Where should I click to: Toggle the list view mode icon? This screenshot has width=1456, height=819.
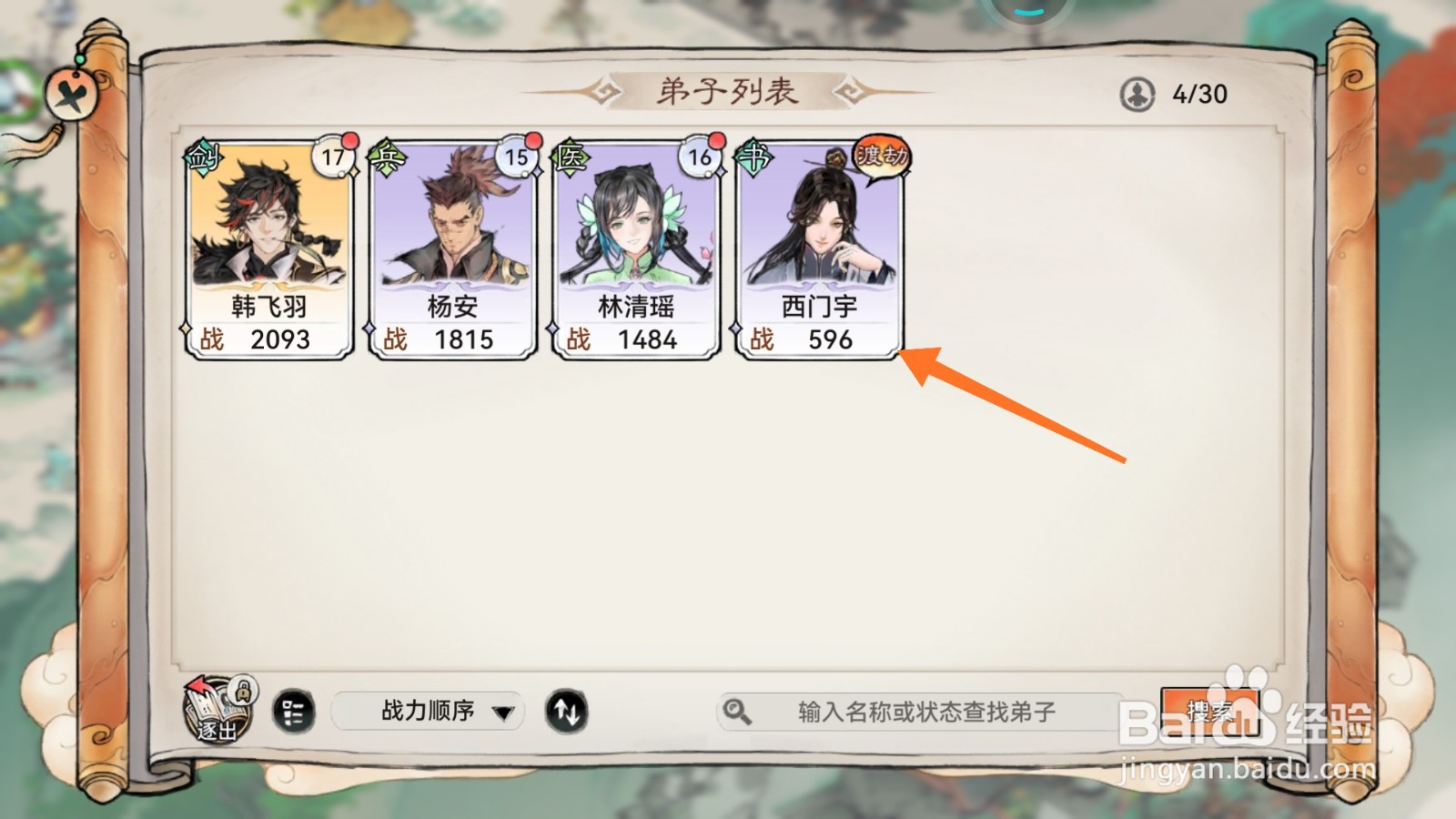point(293,712)
